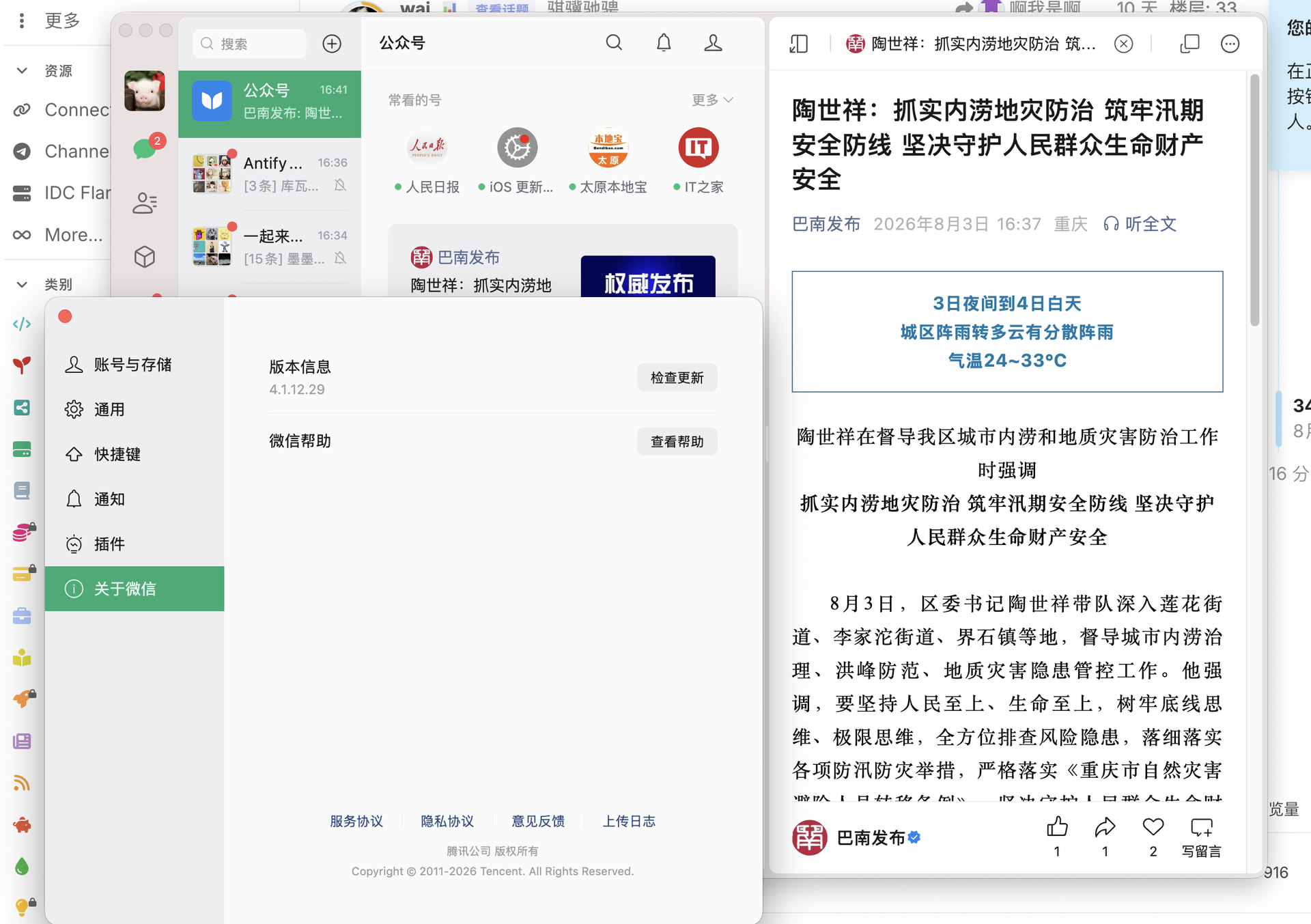The height and width of the screenshot is (924, 1311).
Task: Click the code brackets category icon
Action: coord(22,324)
